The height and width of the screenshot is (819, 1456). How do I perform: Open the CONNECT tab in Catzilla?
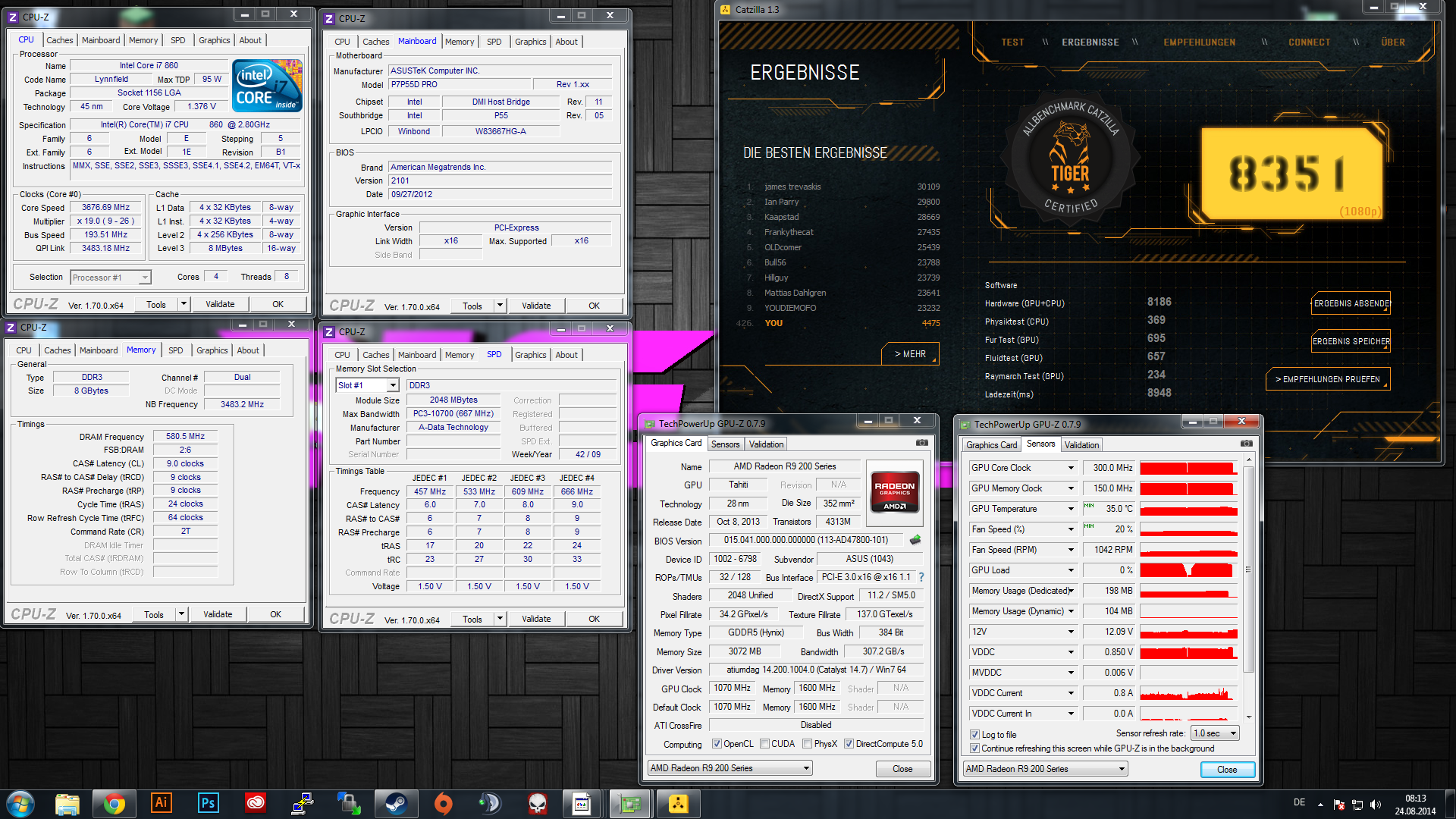coord(1309,42)
